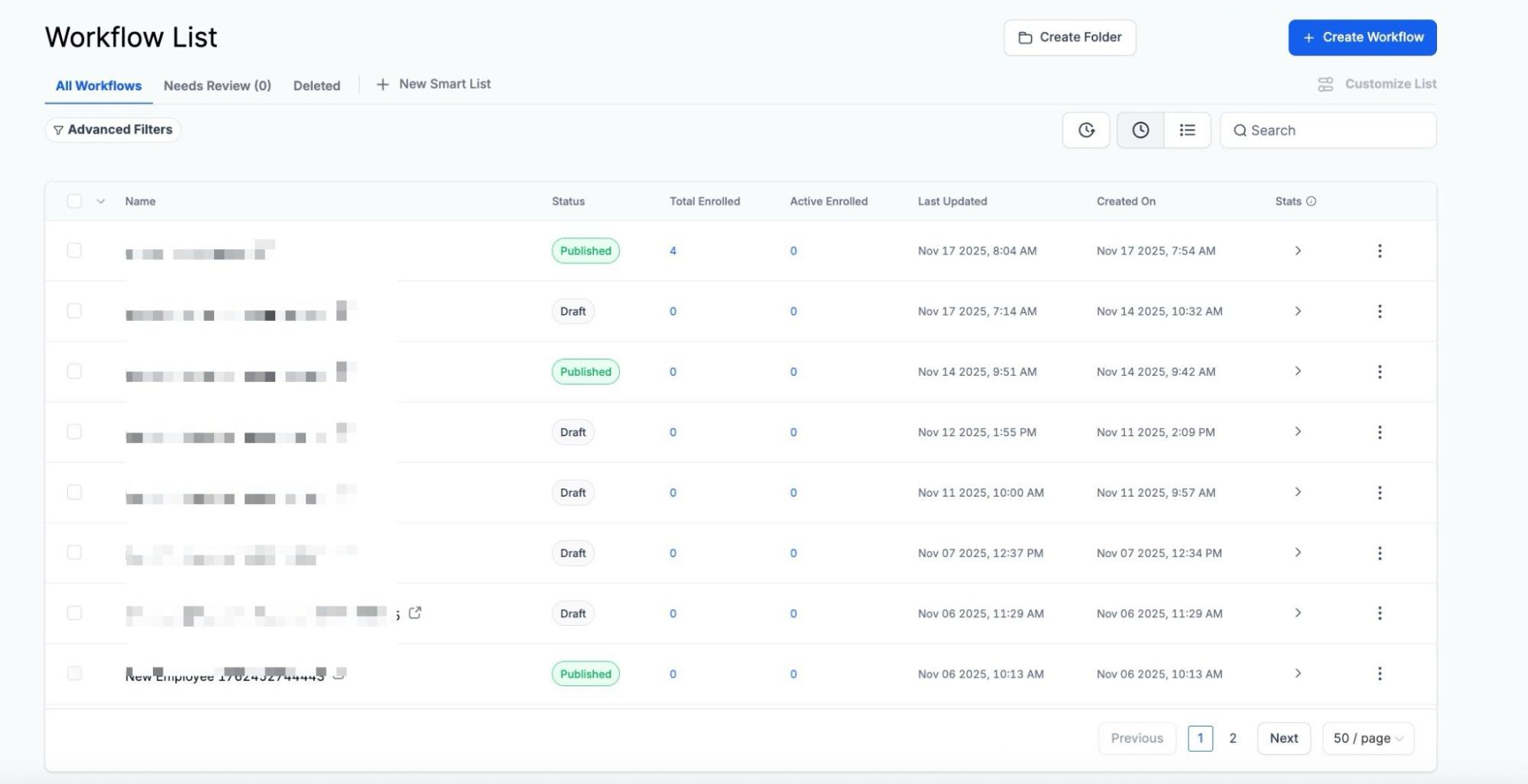Open kebab menu for Nov 06 10:13 AM workflow
1528x784 pixels.
coord(1379,674)
